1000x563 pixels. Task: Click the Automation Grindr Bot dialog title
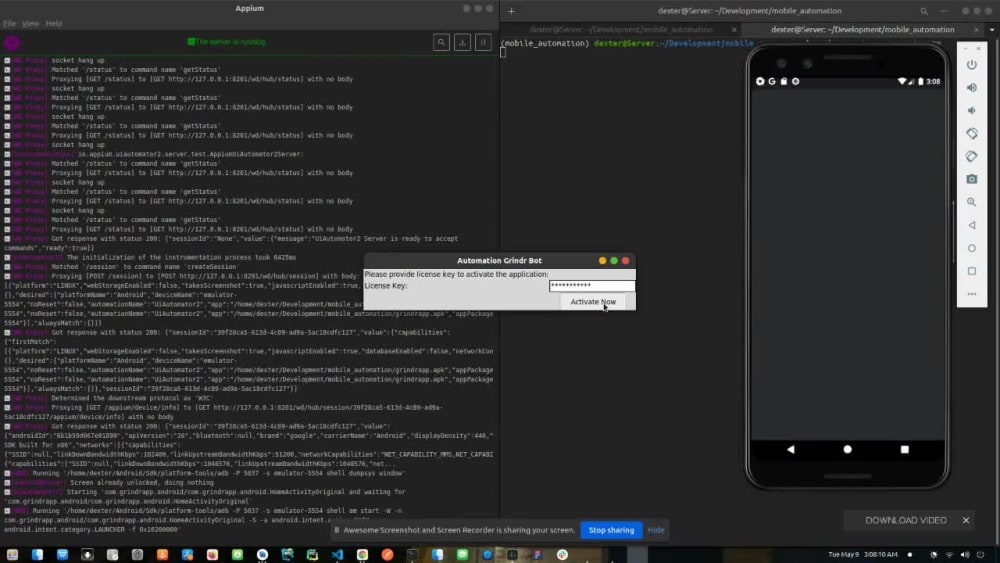click(499, 261)
